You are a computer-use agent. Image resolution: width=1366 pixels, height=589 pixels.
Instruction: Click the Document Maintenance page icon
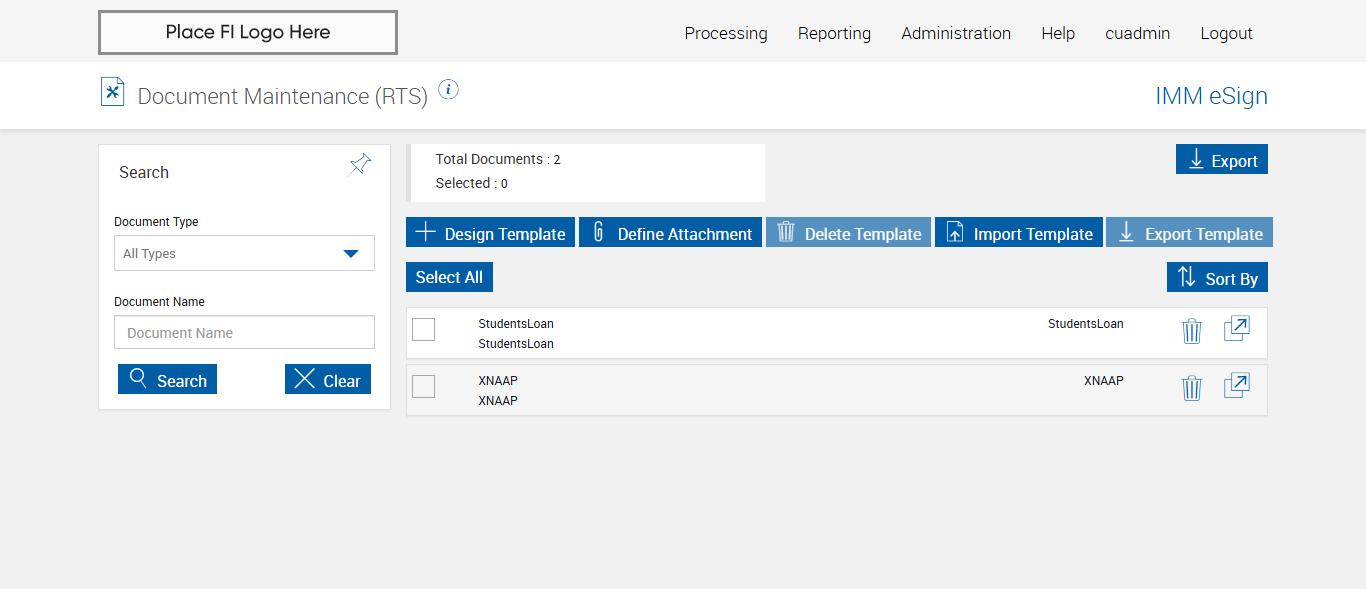[x=113, y=92]
